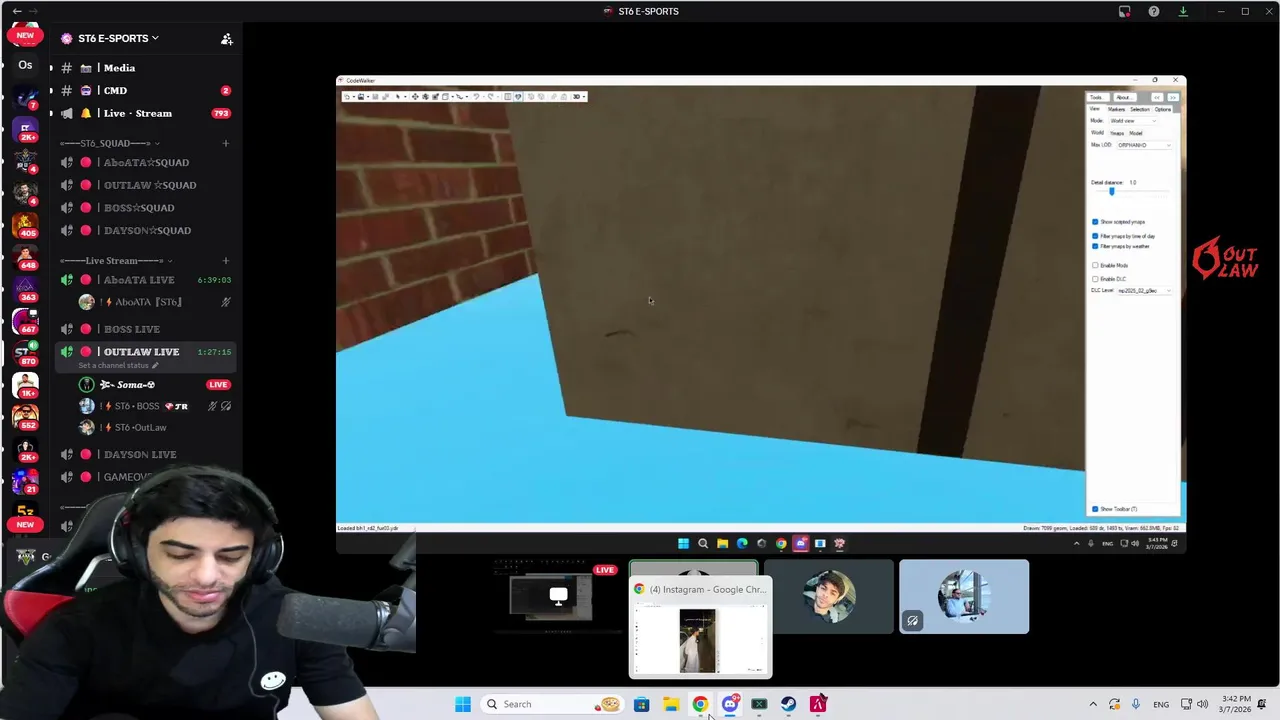Screen dimensions: 1280x720
Task: Open Google Chrome from the Windows taskbar
Action: pyautogui.click(x=700, y=704)
